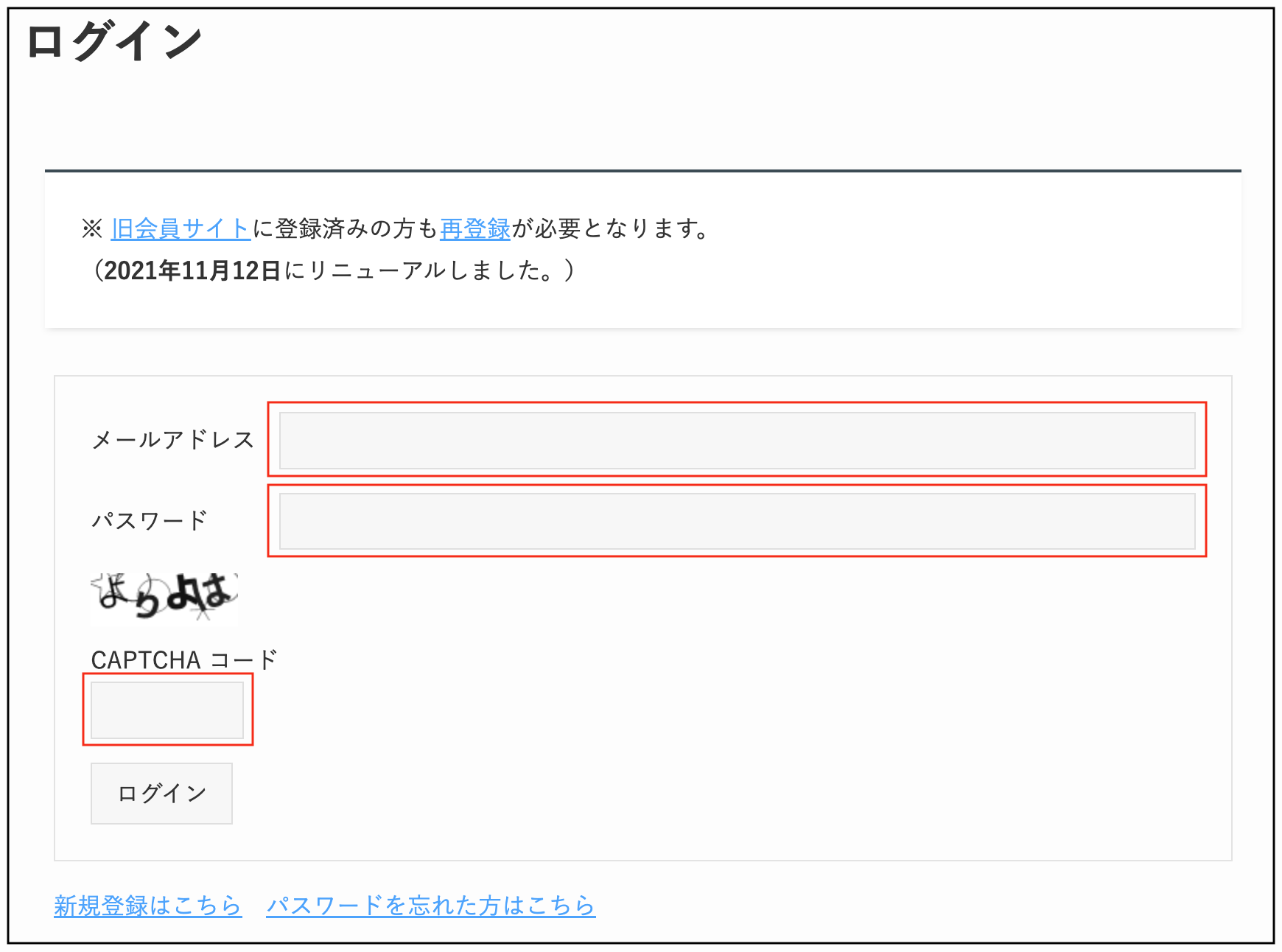Navigate to the re-registration page
Screen dimensions: 1282x952
(474, 228)
